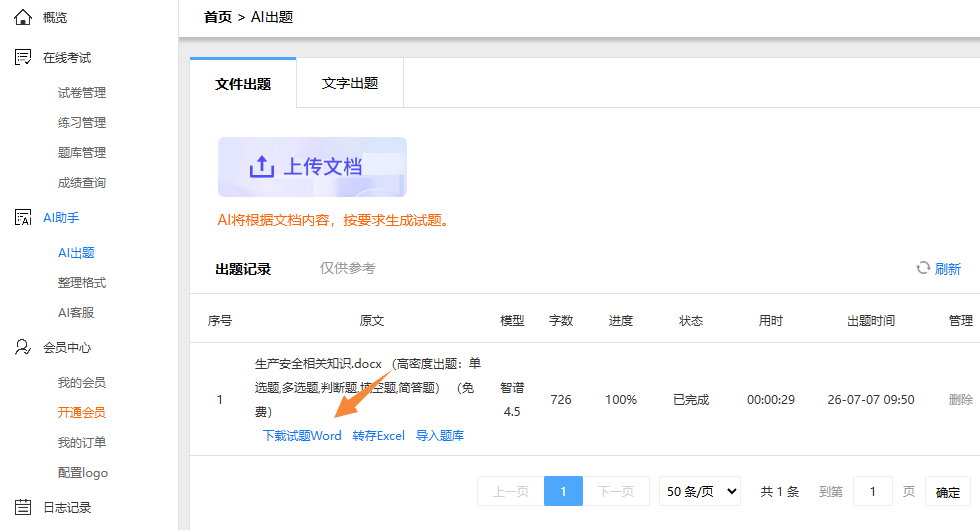This screenshot has width=980, height=530.
Task: Click the home icon beside 概览
Action: (22, 17)
